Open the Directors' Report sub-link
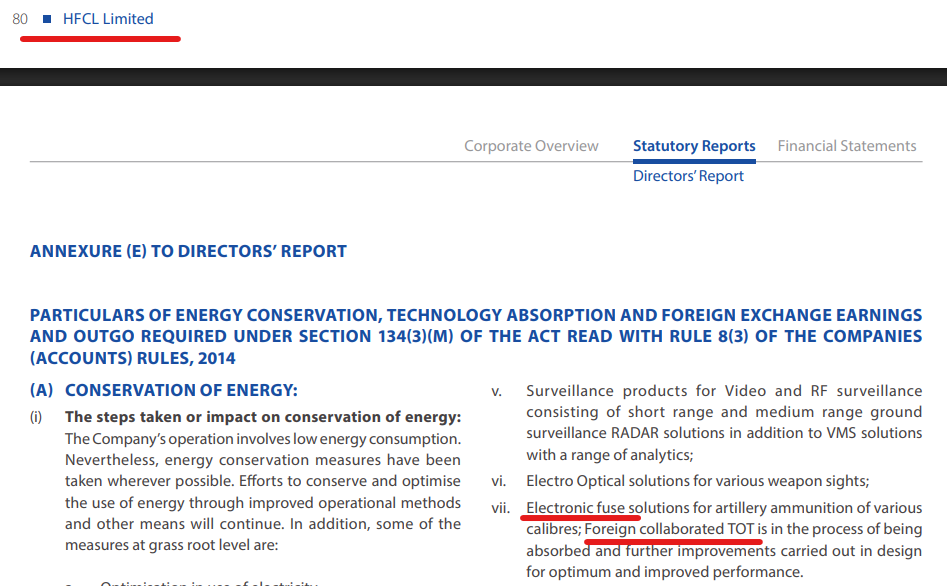Viewport: 947px width, 586px height. (688, 176)
